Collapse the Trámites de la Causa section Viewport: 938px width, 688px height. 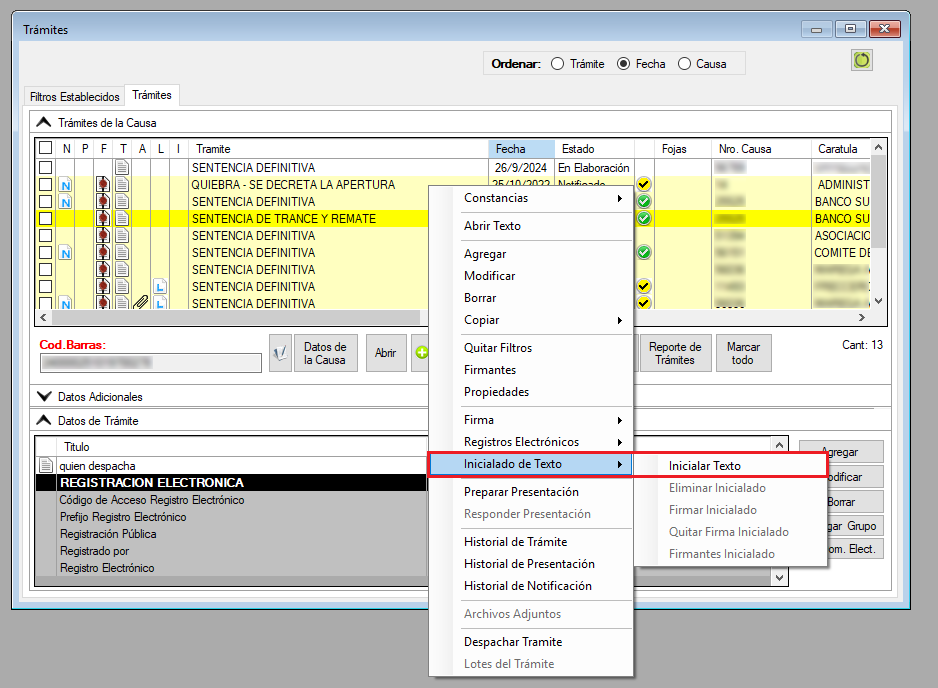click(x=44, y=123)
